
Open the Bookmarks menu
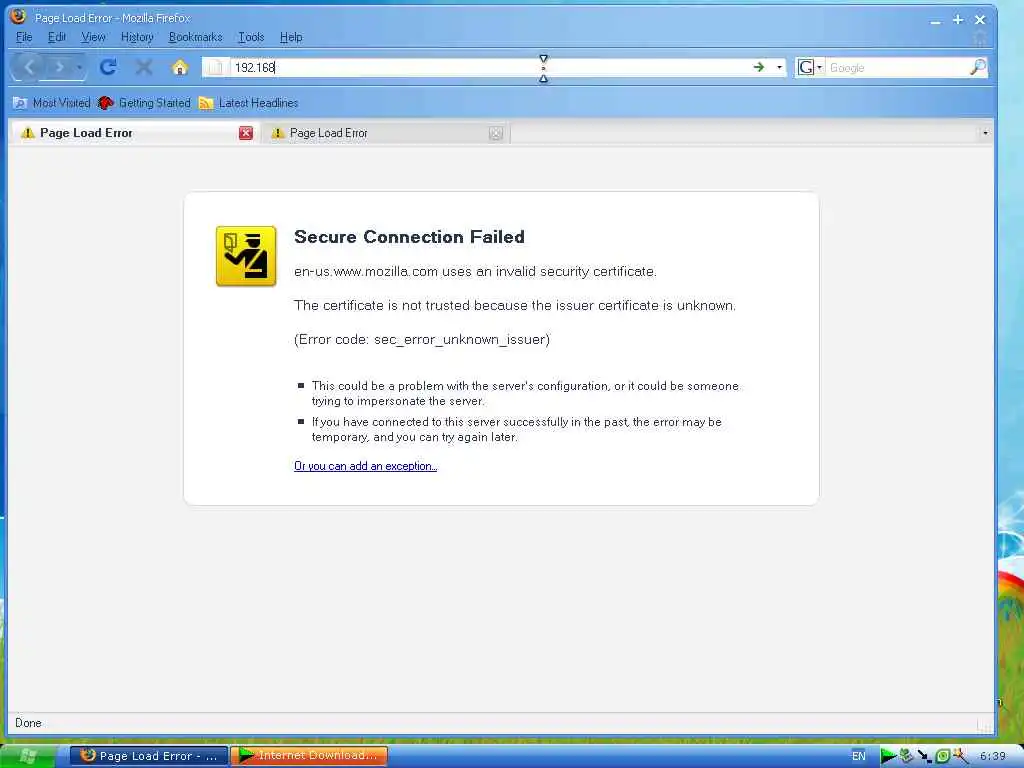pos(195,37)
